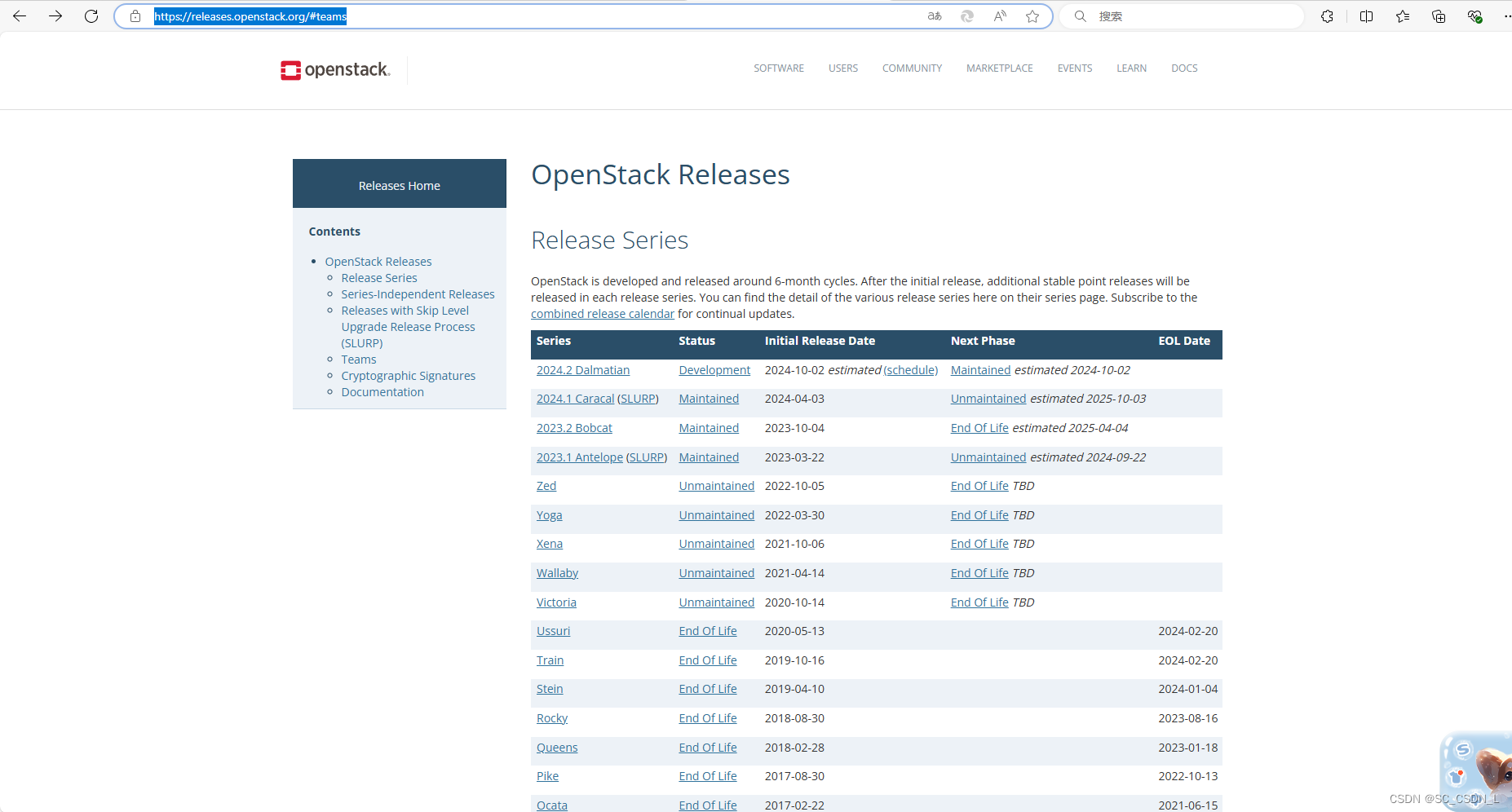Open 2023.2 Bobcat series

point(574,428)
